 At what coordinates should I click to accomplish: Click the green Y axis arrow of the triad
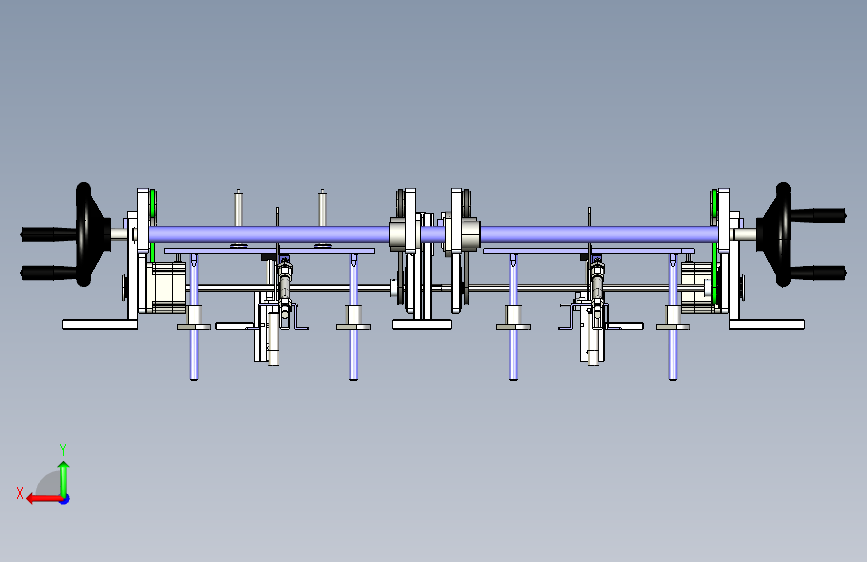[64, 478]
